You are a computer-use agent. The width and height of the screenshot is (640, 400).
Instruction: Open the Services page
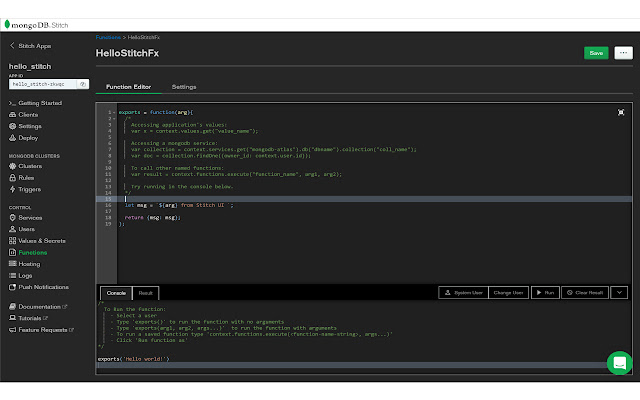(x=25, y=218)
